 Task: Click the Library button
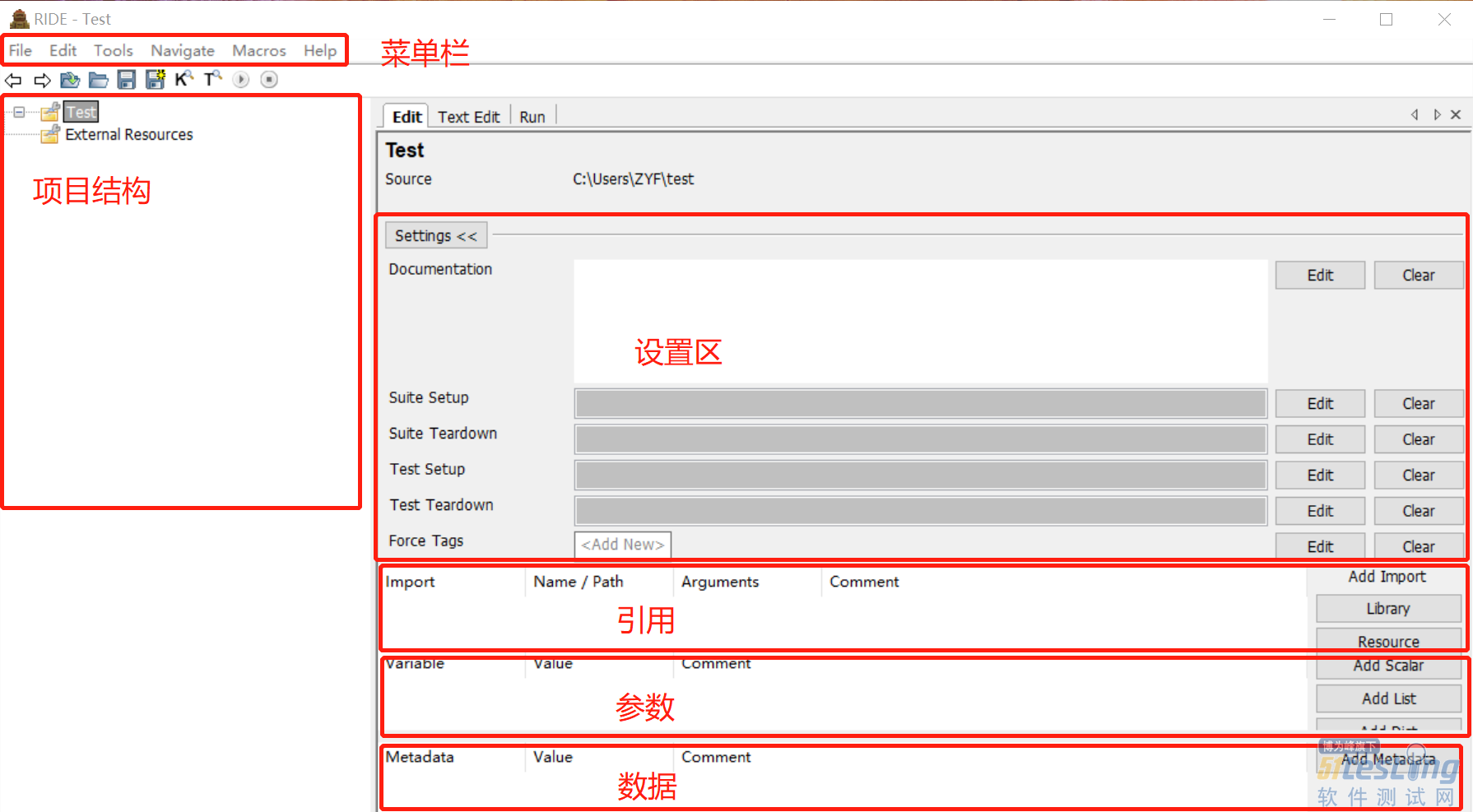(x=1387, y=608)
